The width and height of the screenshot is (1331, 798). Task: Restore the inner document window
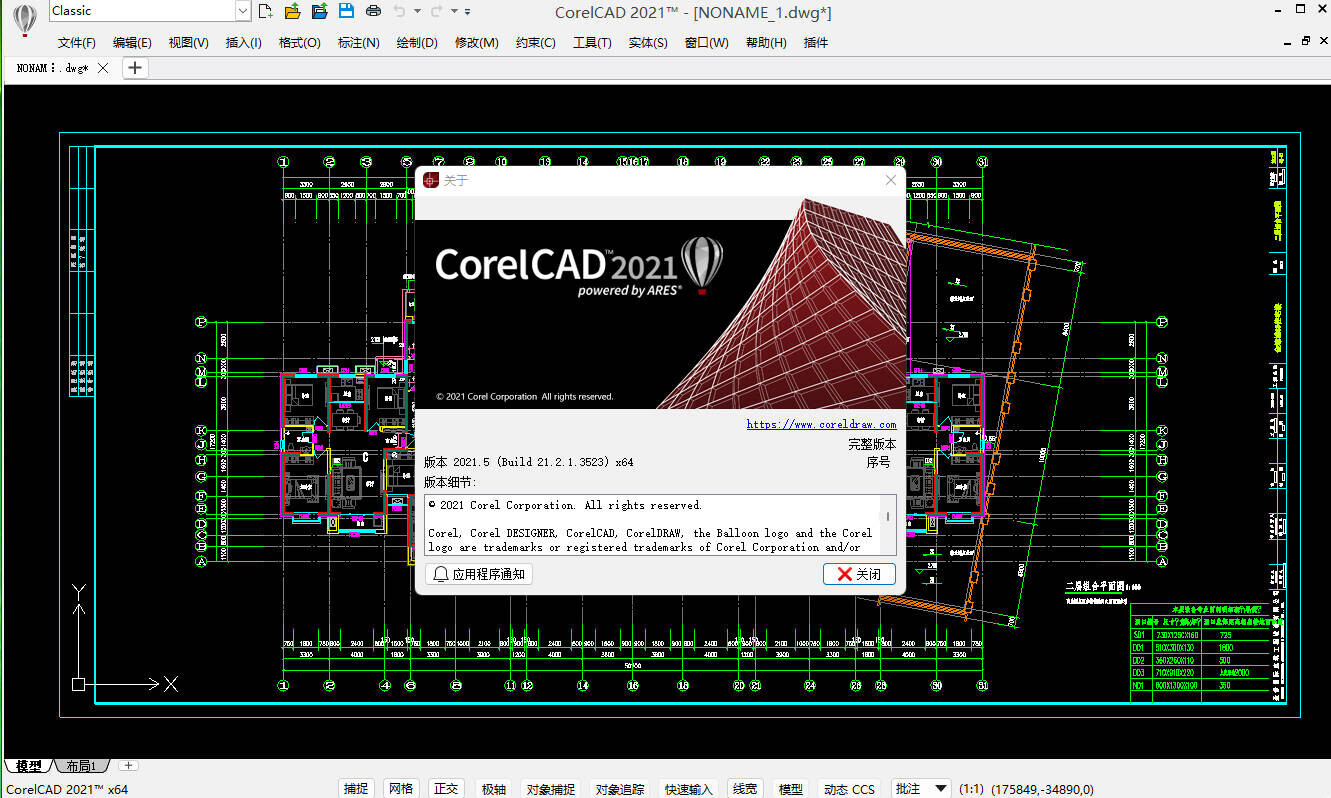point(1305,42)
